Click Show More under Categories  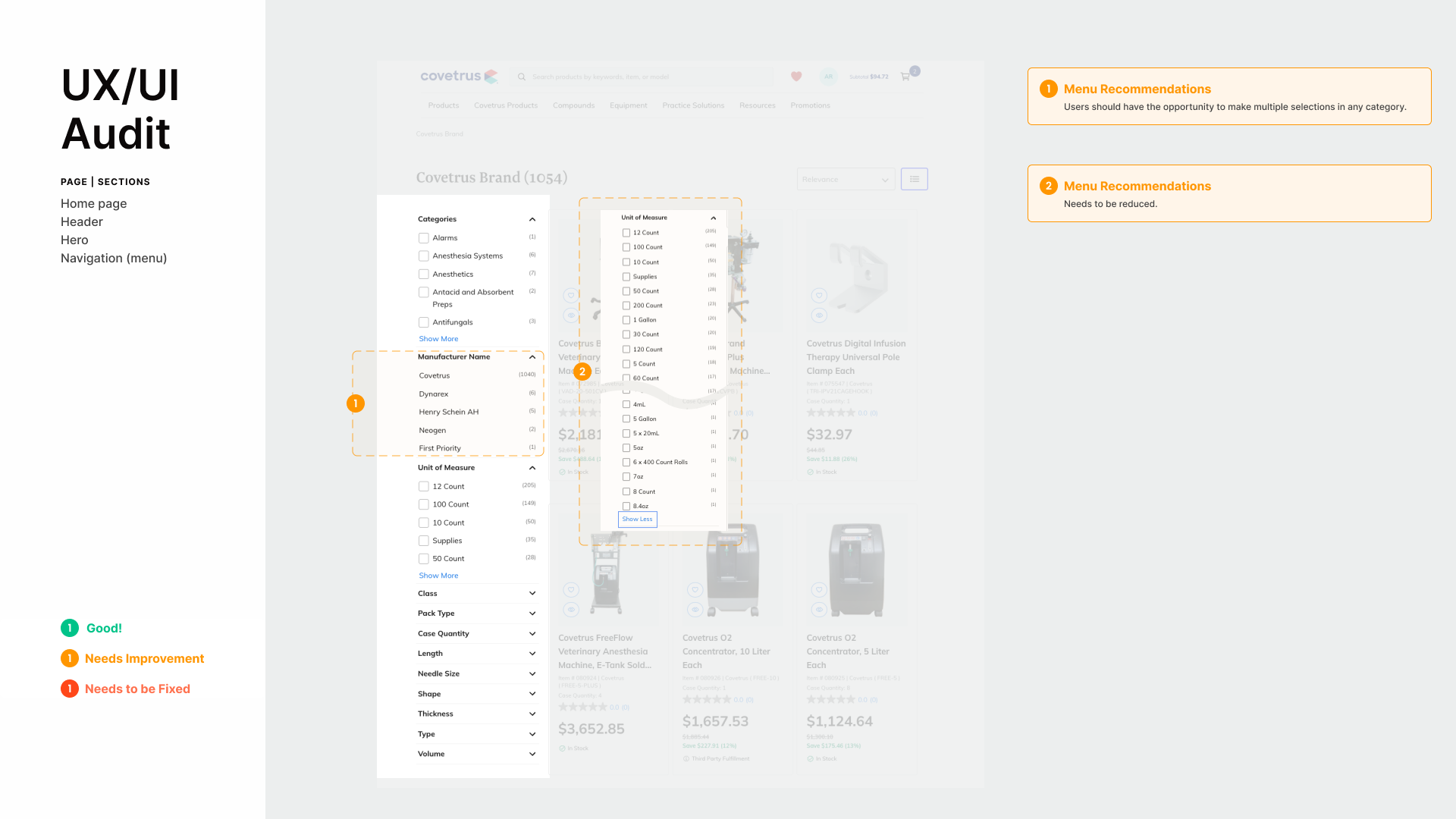coord(438,339)
